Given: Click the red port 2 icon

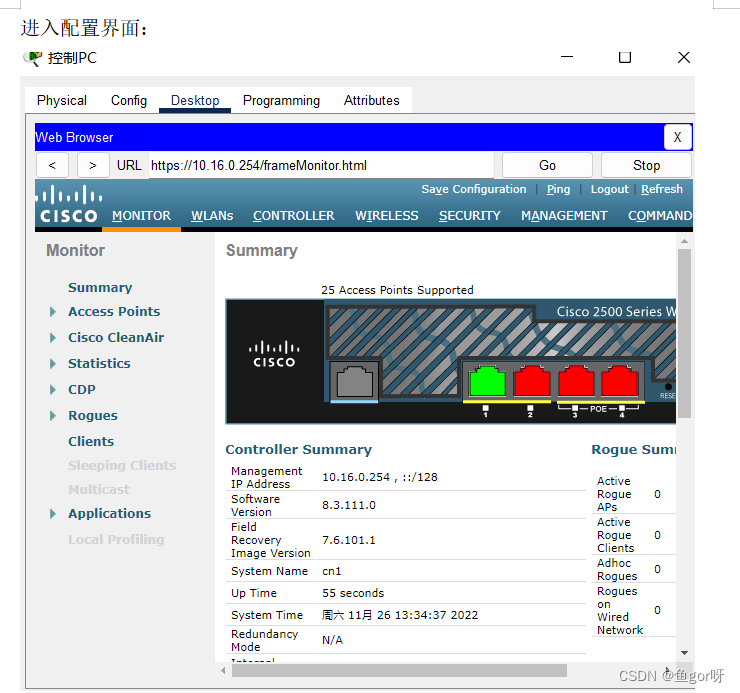Looking at the screenshot, I should [x=532, y=381].
